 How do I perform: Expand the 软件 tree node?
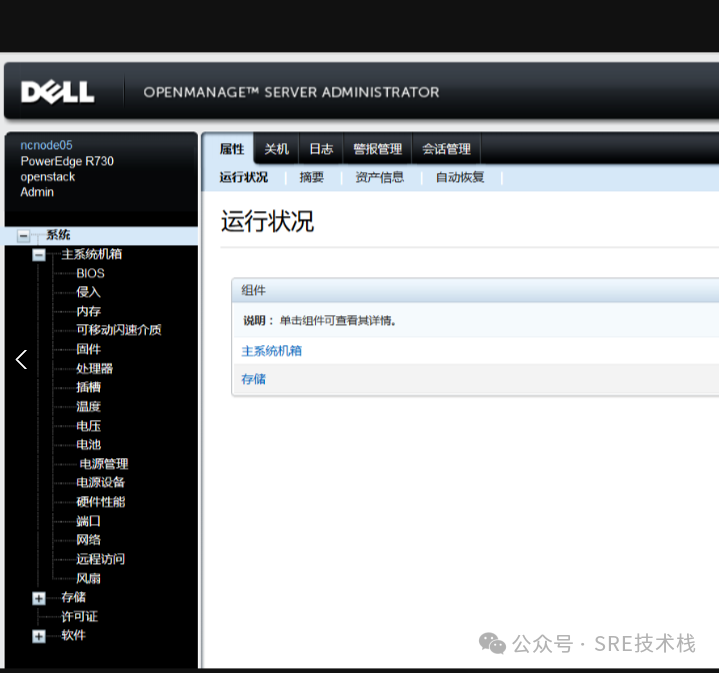[39, 636]
